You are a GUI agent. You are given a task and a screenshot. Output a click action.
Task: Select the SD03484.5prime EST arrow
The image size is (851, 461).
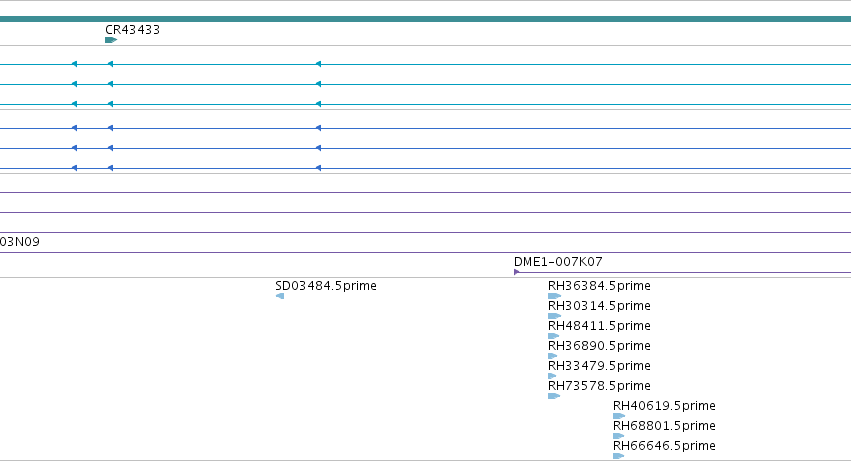pyautogui.click(x=280, y=296)
